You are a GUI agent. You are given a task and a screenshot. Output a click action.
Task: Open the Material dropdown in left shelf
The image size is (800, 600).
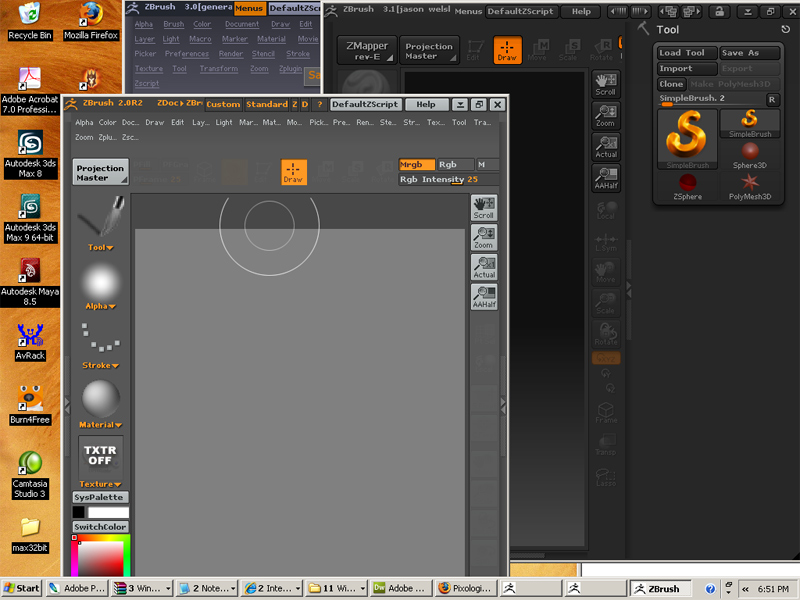click(x=100, y=424)
